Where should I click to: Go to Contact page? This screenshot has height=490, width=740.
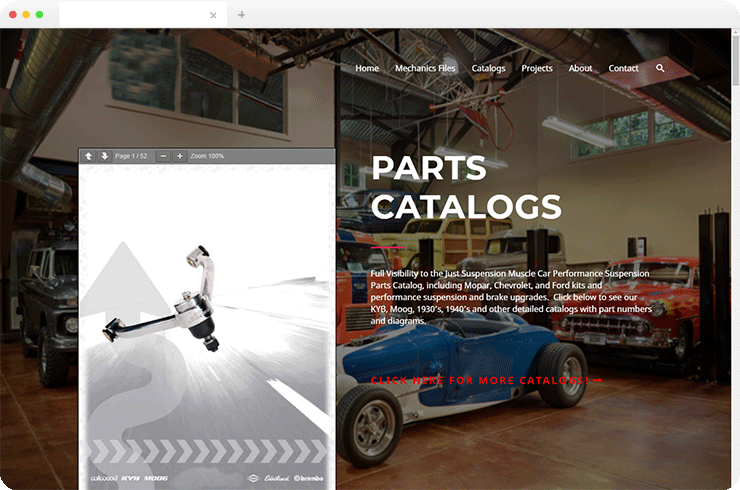[623, 68]
